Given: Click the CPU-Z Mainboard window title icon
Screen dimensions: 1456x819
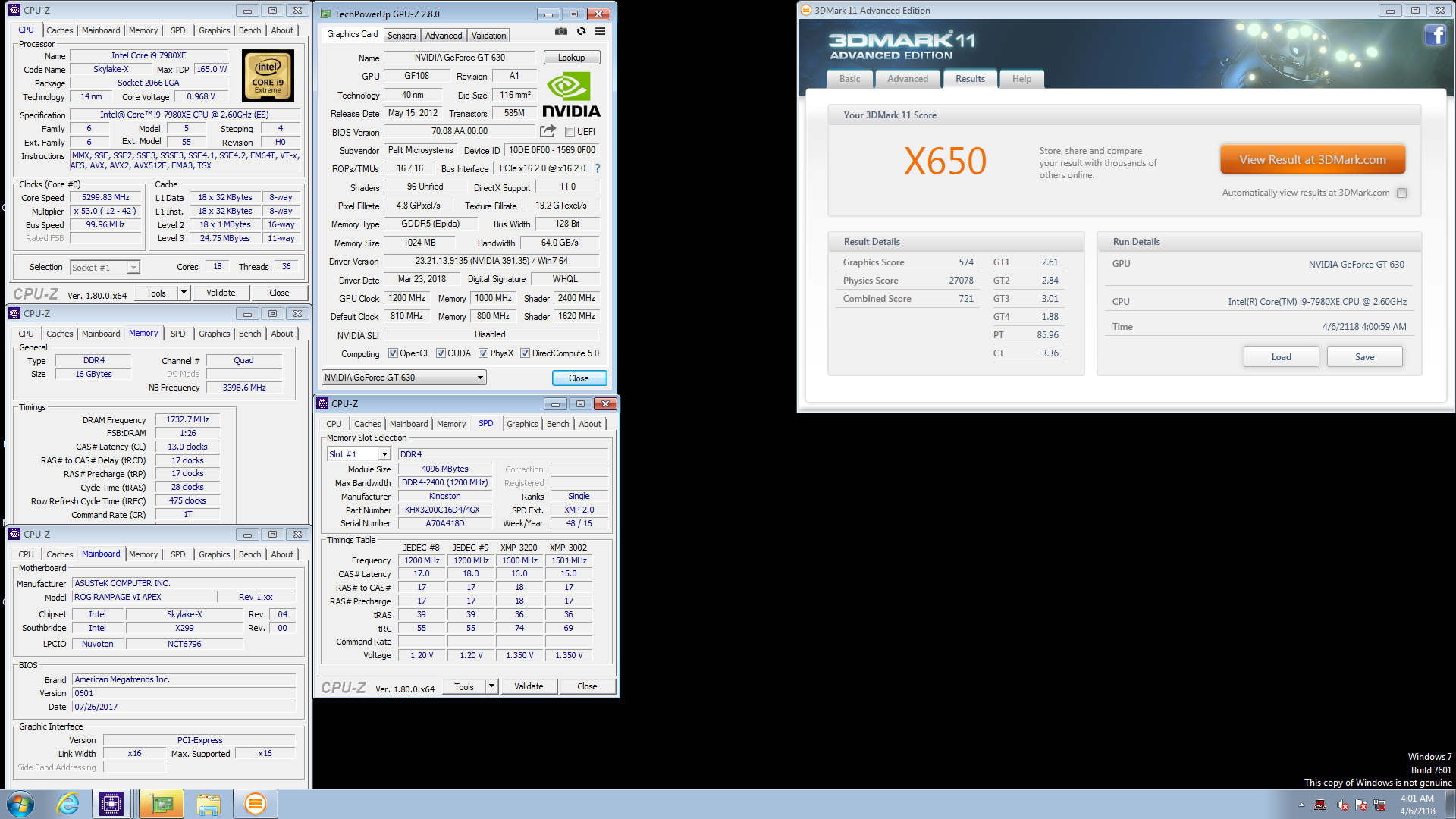Looking at the screenshot, I should 14,534.
